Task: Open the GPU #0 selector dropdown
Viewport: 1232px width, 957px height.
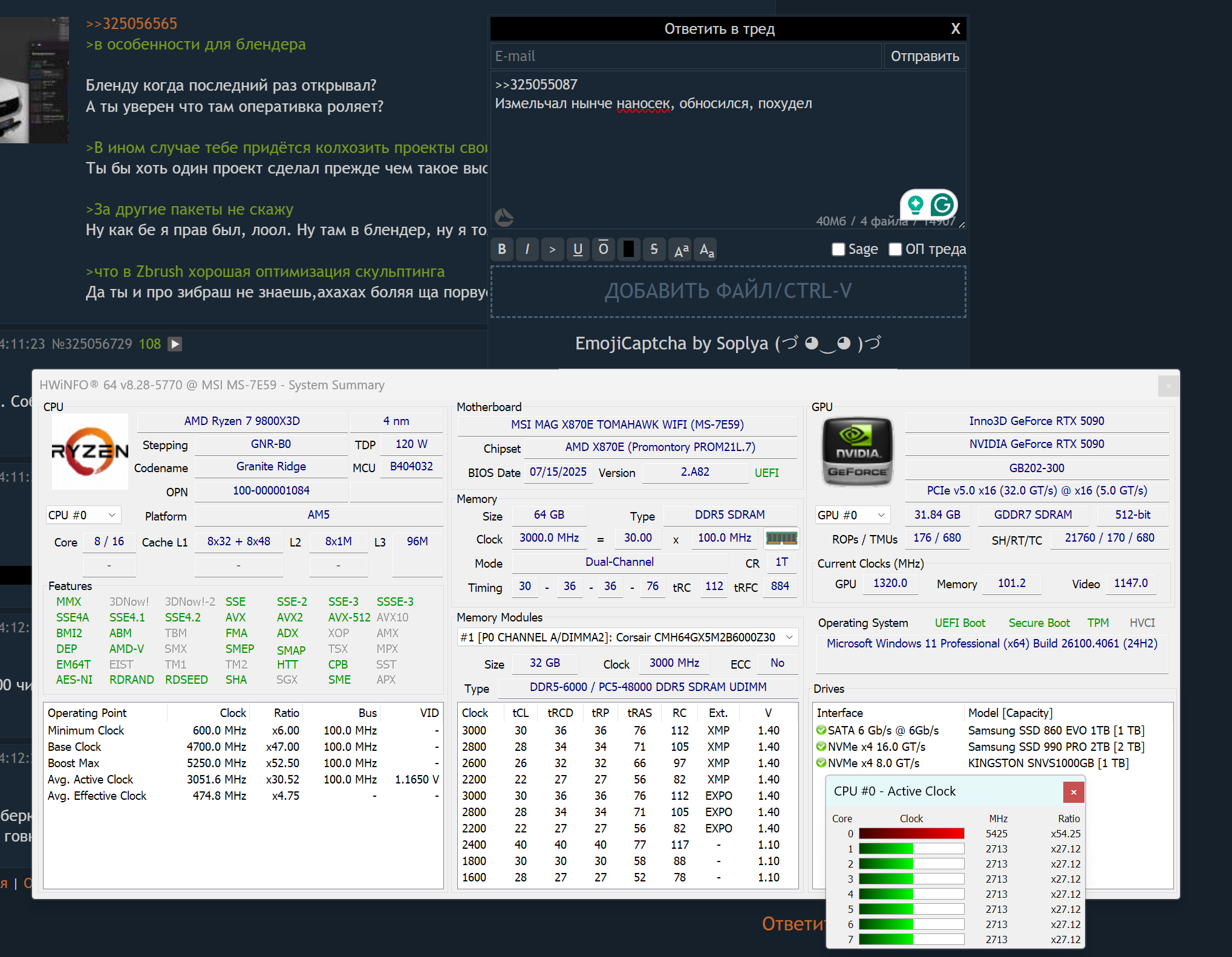Action: tap(852, 515)
